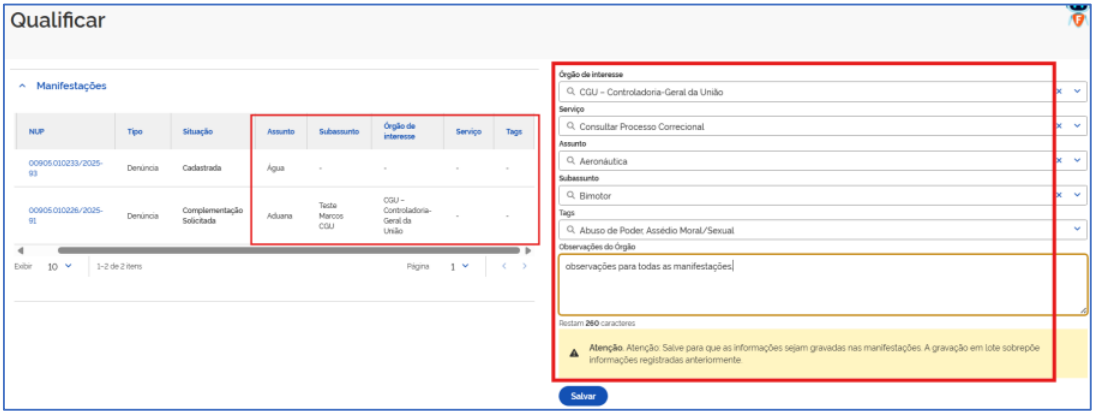The height and width of the screenshot is (414, 1096).
Task: Sort table by Situação column header
Action: coord(197,132)
